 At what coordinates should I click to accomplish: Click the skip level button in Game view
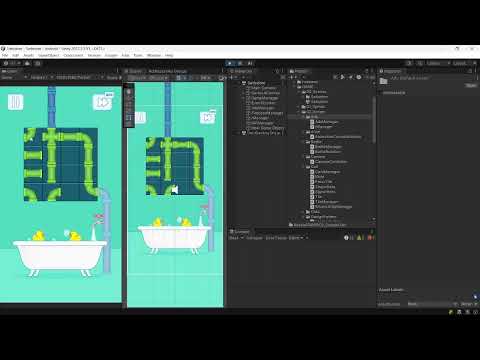pyautogui.click(x=102, y=102)
